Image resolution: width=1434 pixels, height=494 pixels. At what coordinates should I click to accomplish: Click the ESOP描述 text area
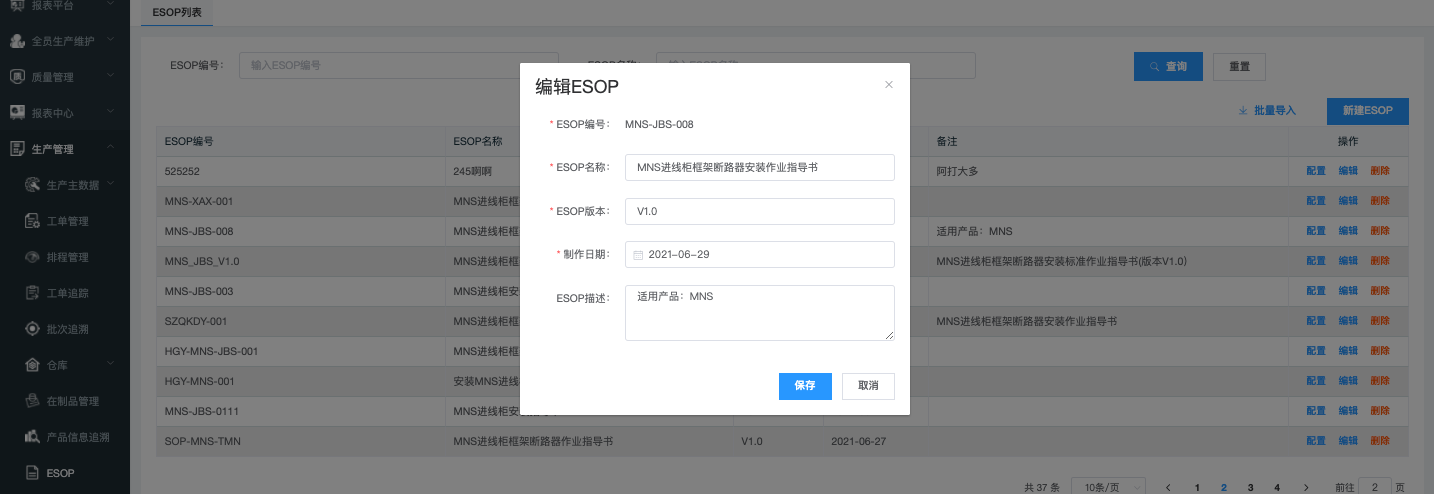759,313
